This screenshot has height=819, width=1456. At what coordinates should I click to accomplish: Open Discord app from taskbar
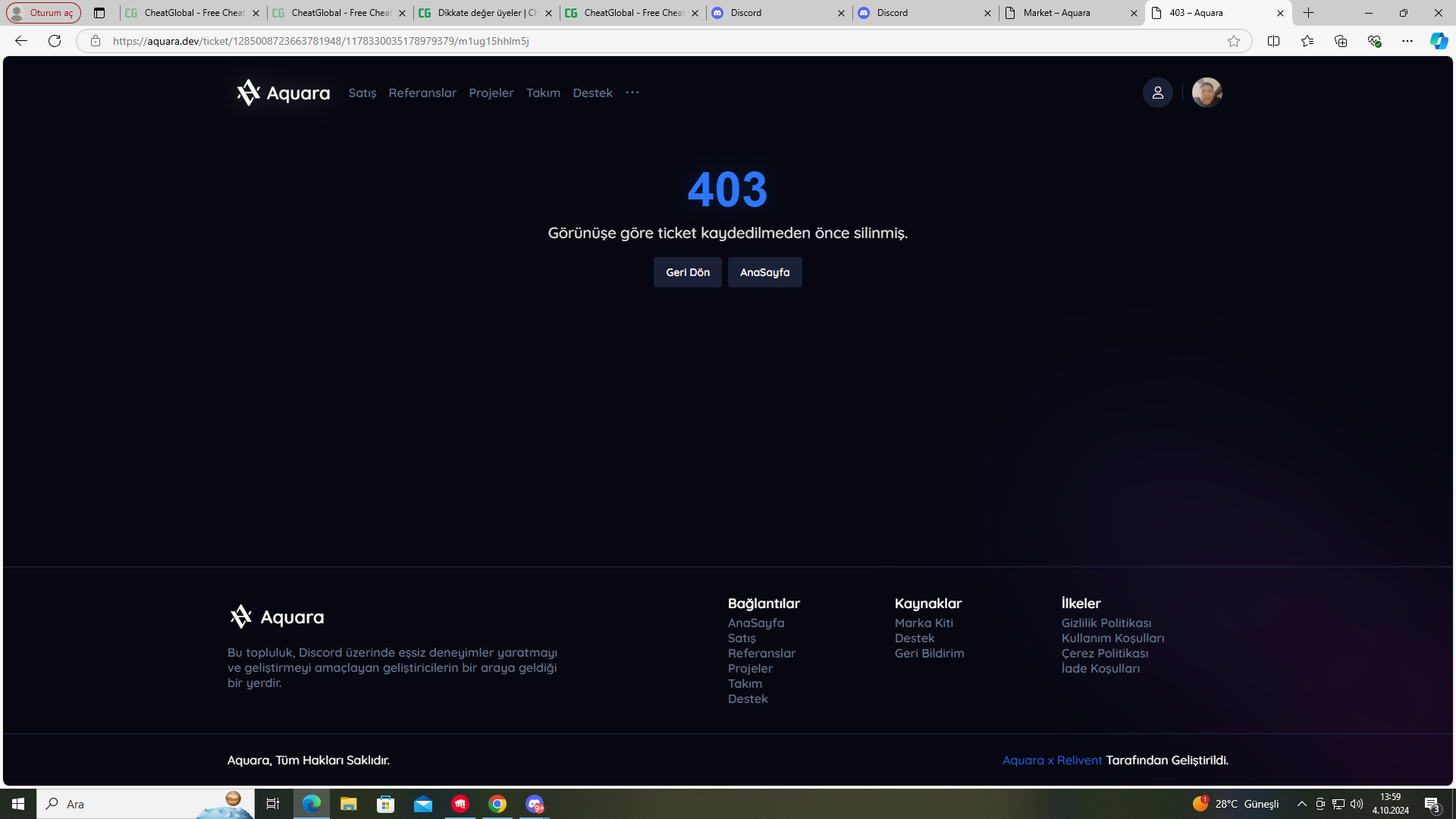coord(535,804)
